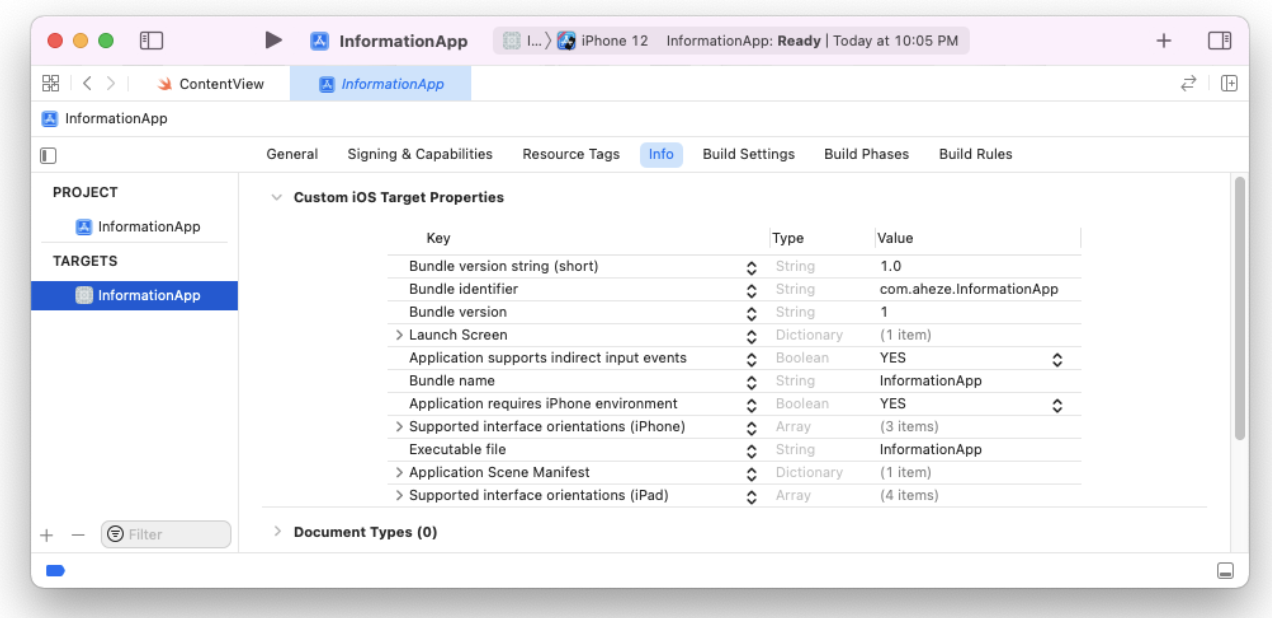The width and height of the screenshot is (1272, 618).
Task: Open key stepper for Bundle name
Action: [x=751, y=382]
